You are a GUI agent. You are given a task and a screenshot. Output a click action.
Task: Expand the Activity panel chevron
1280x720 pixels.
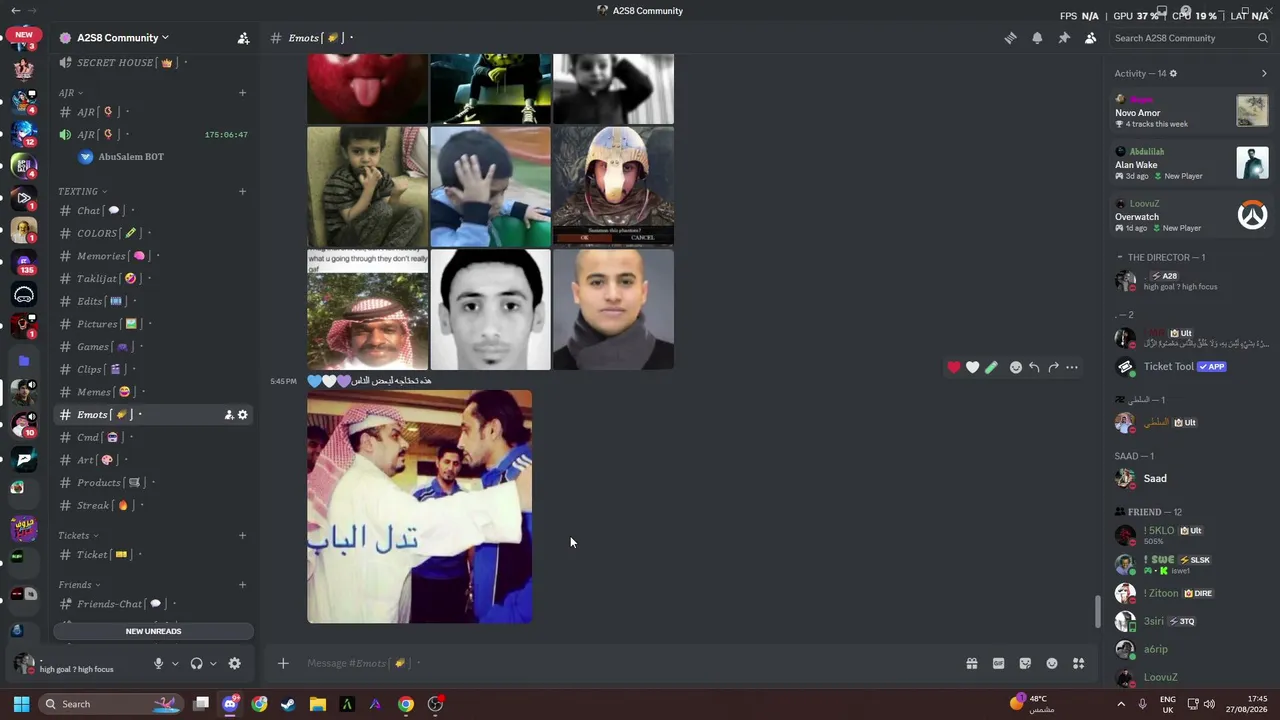pyautogui.click(x=1264, y=73)
